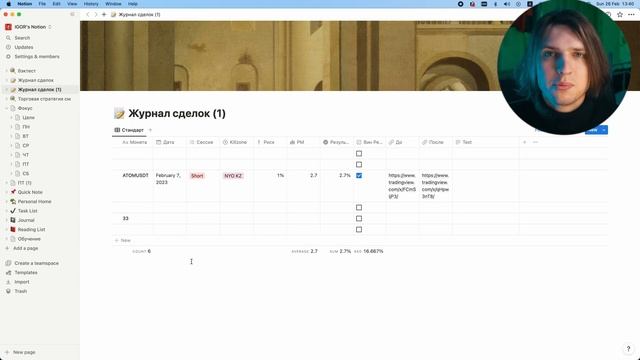Open the Updates inbox

pos(24,47)
